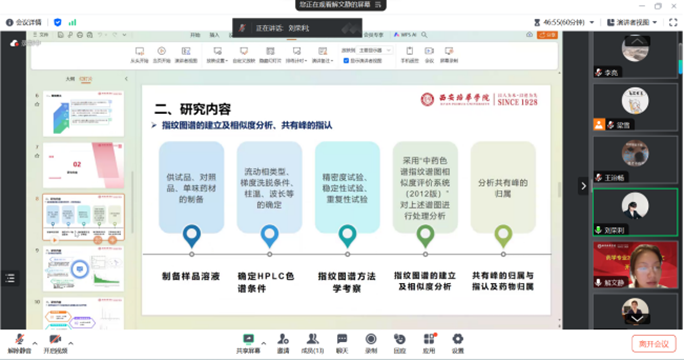
Task: Collapse the participant video panel with the arrow
Action: (583, 186)
